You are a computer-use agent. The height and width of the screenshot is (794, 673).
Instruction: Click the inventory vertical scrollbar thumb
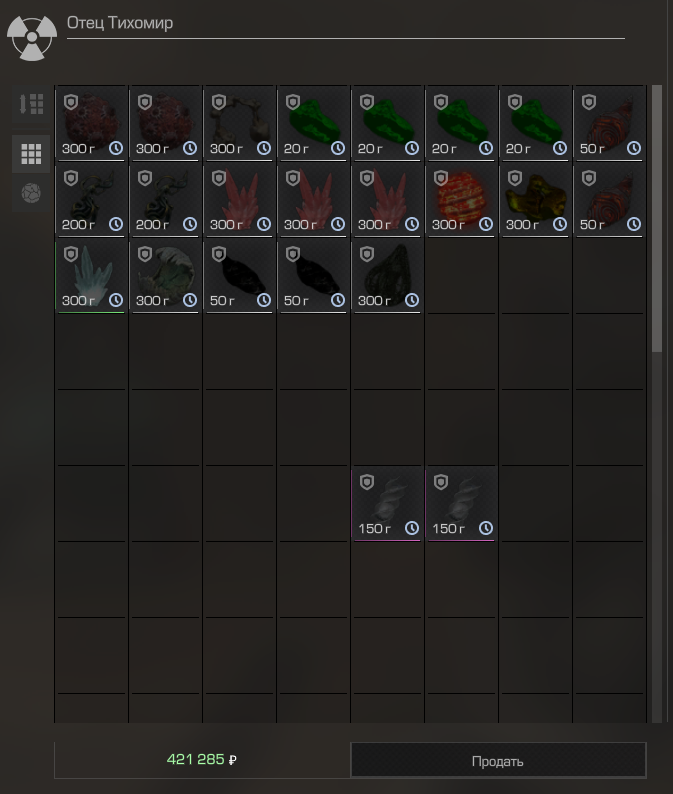click(657, 218)
